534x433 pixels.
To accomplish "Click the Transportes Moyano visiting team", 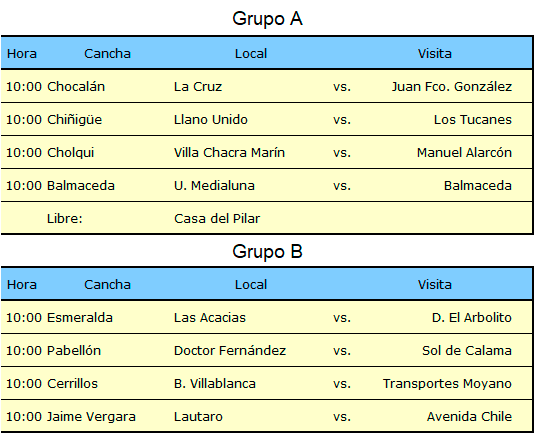I will tap(447, 384).
